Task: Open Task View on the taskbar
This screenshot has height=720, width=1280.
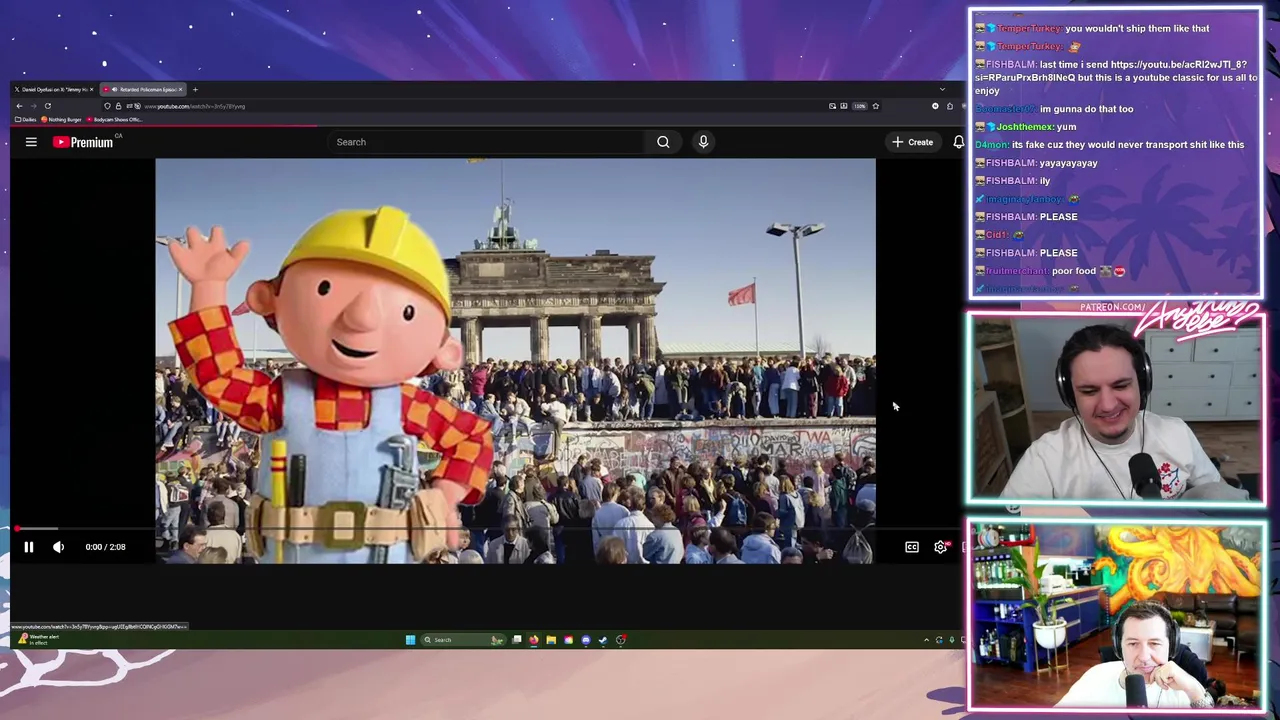Action: click(517, 640)
